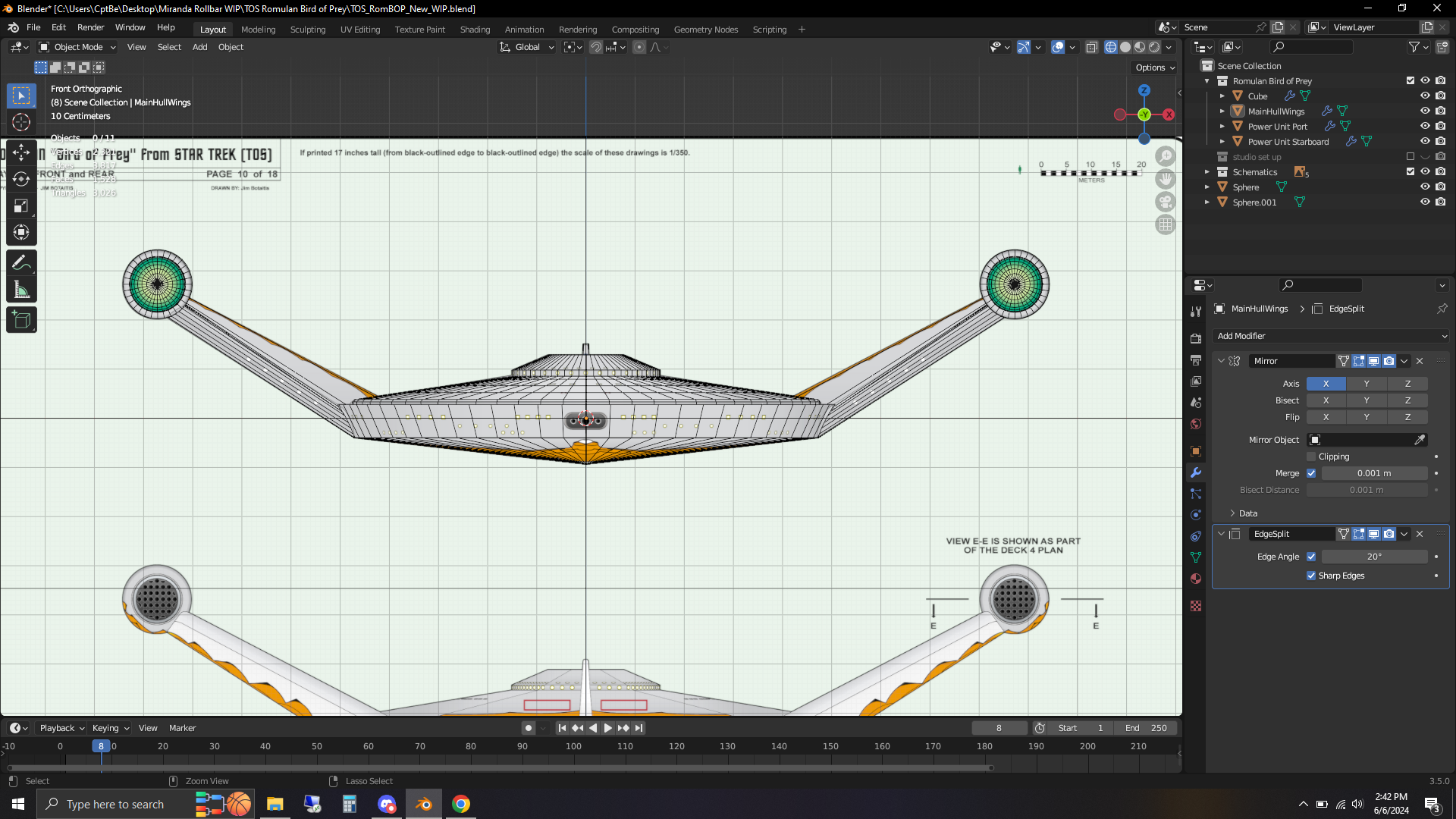Screen dimensions: 1456x819
Task: Remove the Mirror modifier with its X
Action: tap(1420, 361)
